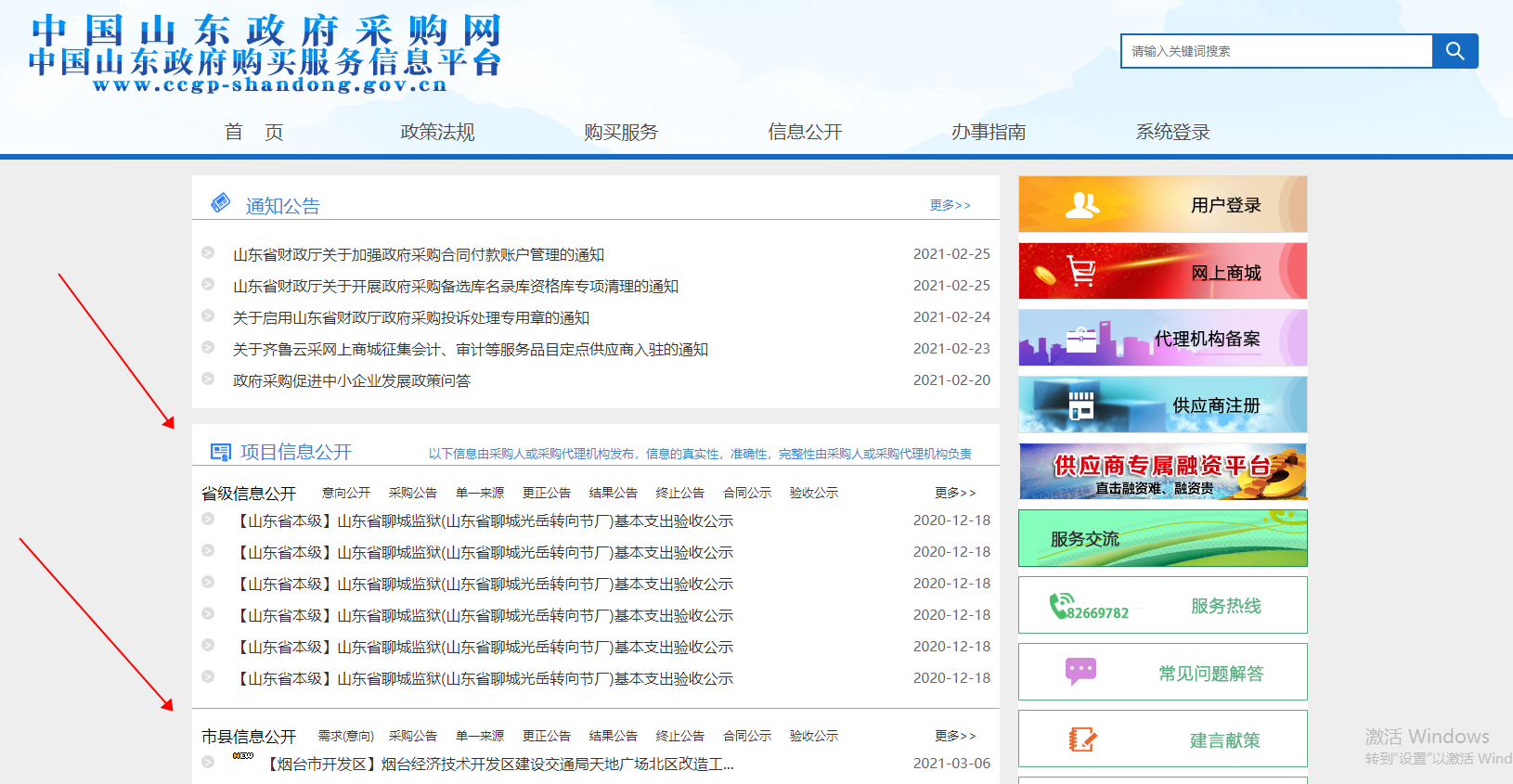Expand 更多 for 省级信息公开 list
This screenshot has width=1513, height=784.
click(x=954, y=493)
